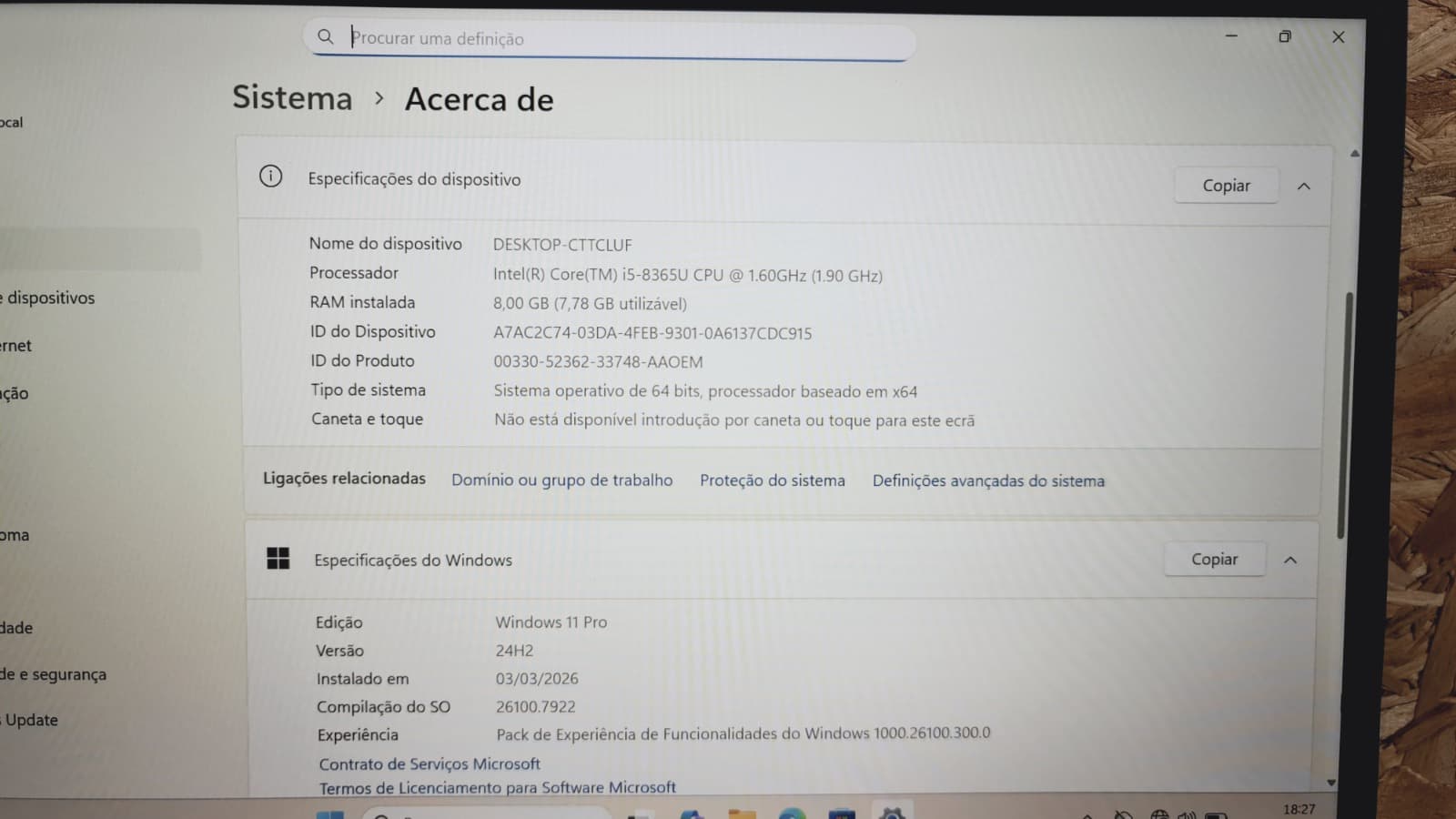Click the "Ligações relacionadas" label
Screen dimensions: 1456x819
point(344,478)
